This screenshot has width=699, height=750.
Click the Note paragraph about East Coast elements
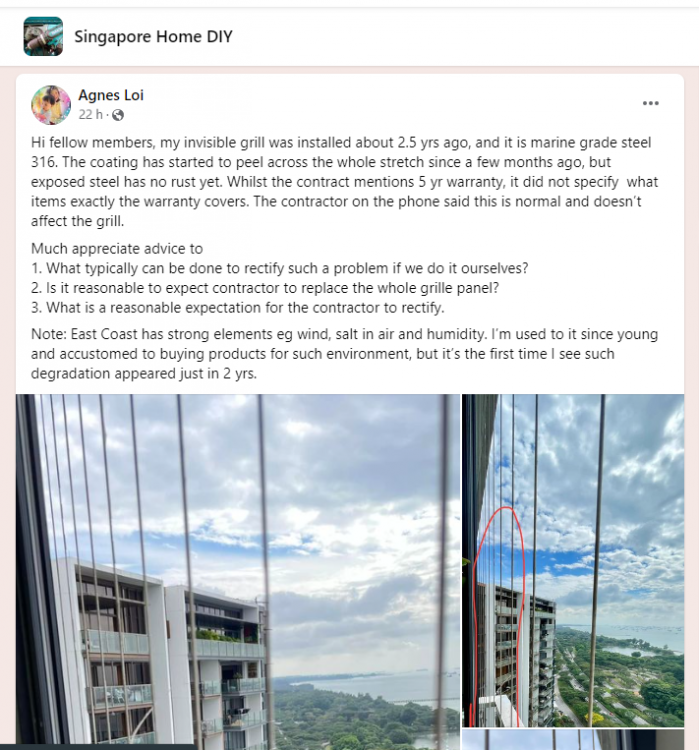(344, 353)
